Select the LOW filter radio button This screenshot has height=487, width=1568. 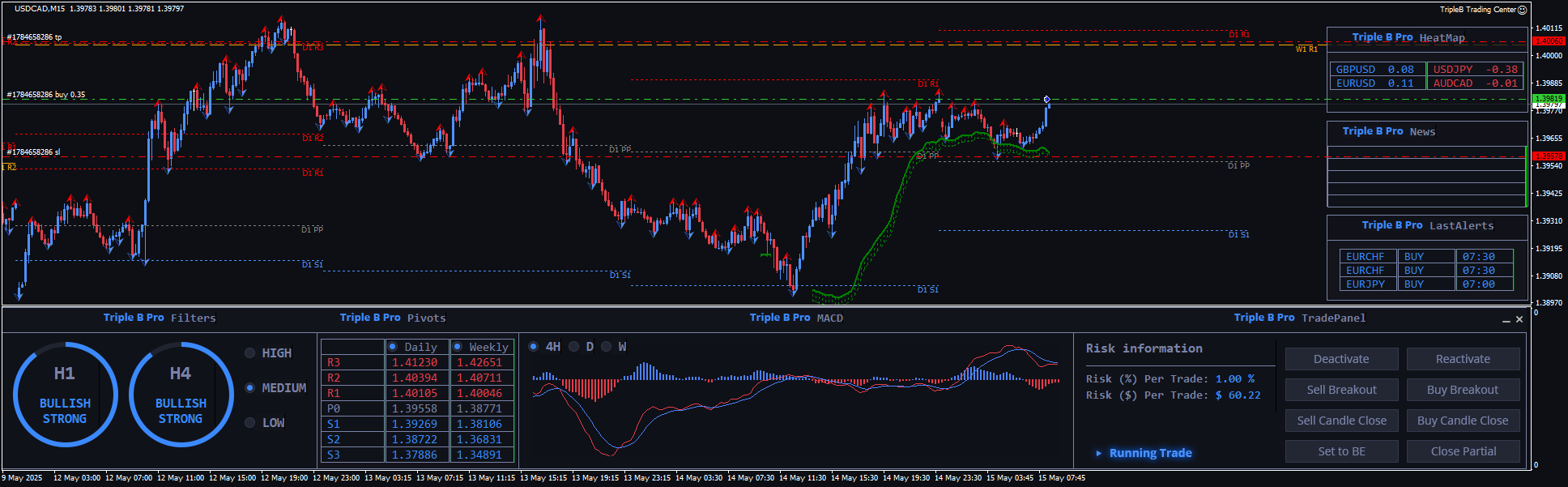pyautogui.click(x=249, y=423)
